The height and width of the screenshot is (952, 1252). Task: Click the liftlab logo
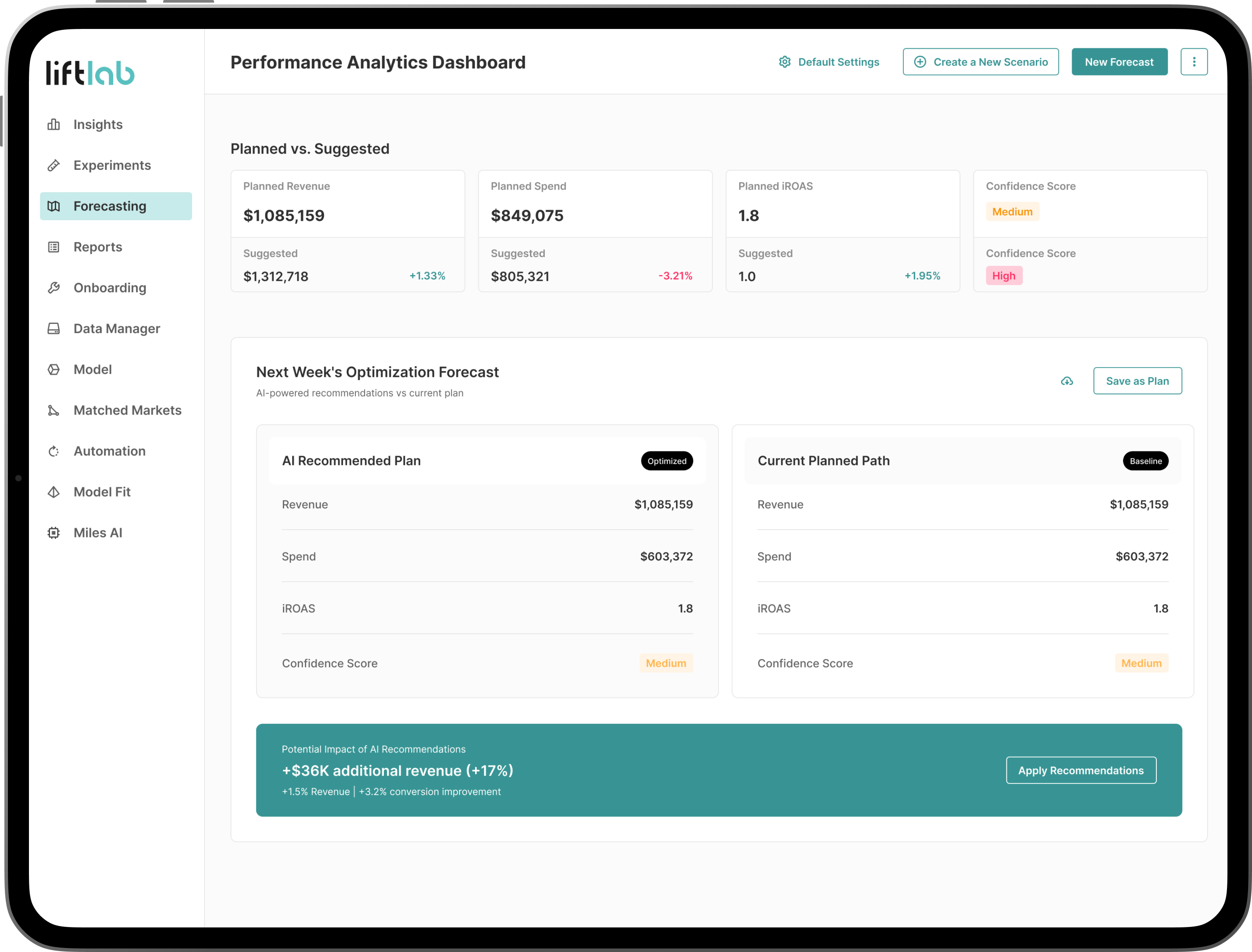(x=91, y=72)
